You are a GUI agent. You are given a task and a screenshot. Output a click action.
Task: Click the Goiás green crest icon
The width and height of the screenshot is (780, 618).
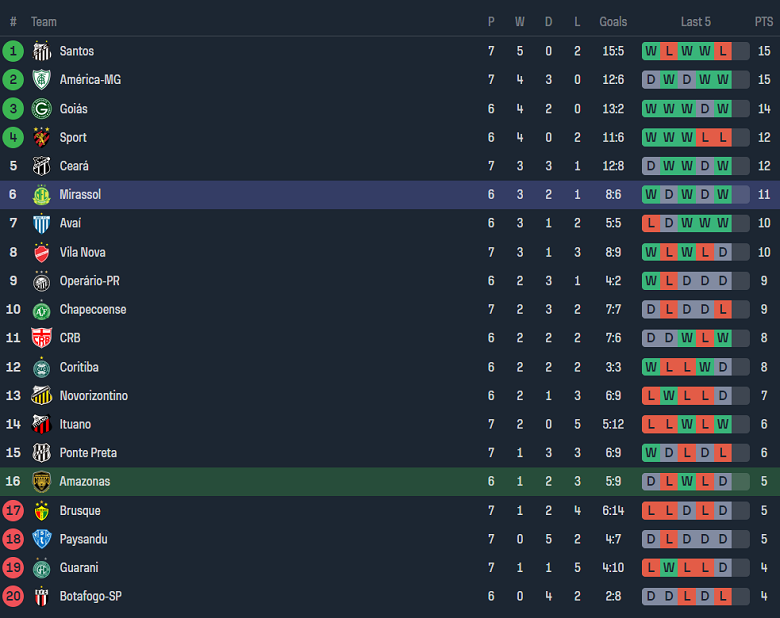(x=41, y=109)
